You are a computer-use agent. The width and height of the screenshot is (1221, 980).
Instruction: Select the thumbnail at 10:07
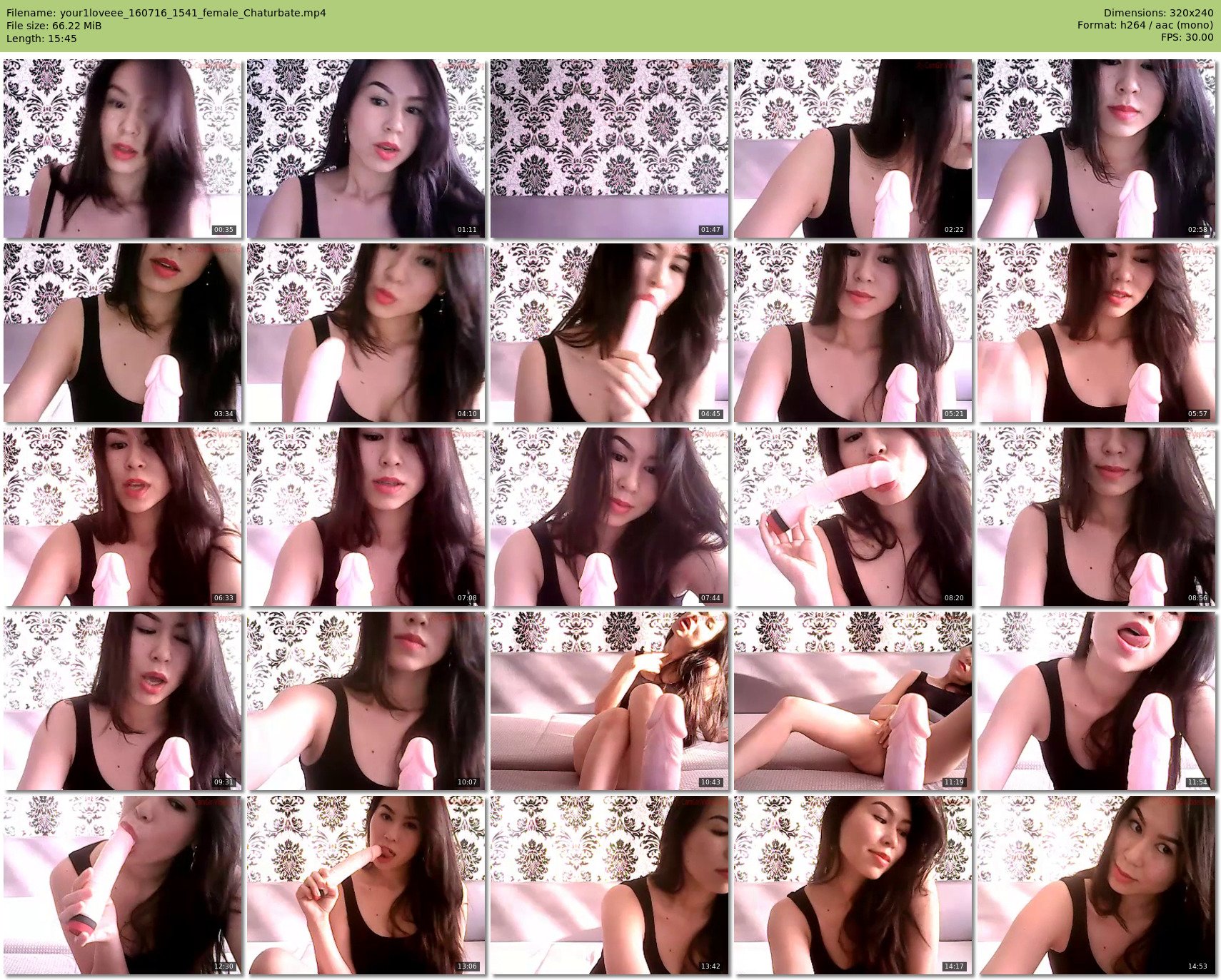coord(366,701)
